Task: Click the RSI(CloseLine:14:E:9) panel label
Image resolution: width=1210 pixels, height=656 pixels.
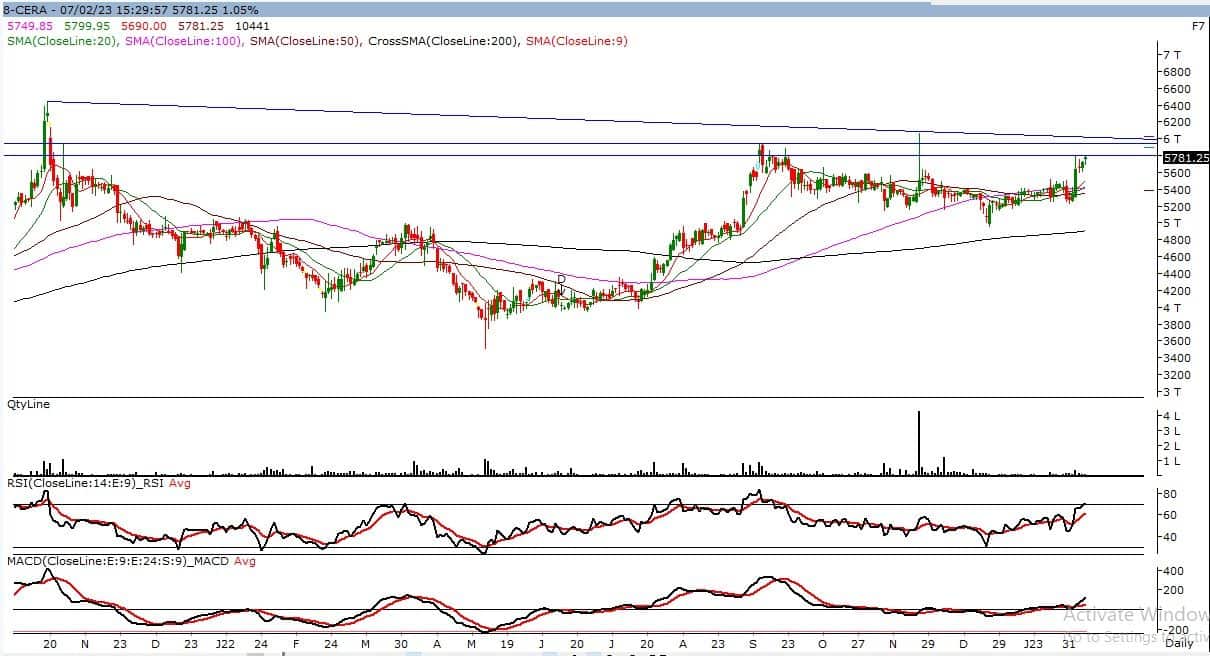Action: pos(84,484)
